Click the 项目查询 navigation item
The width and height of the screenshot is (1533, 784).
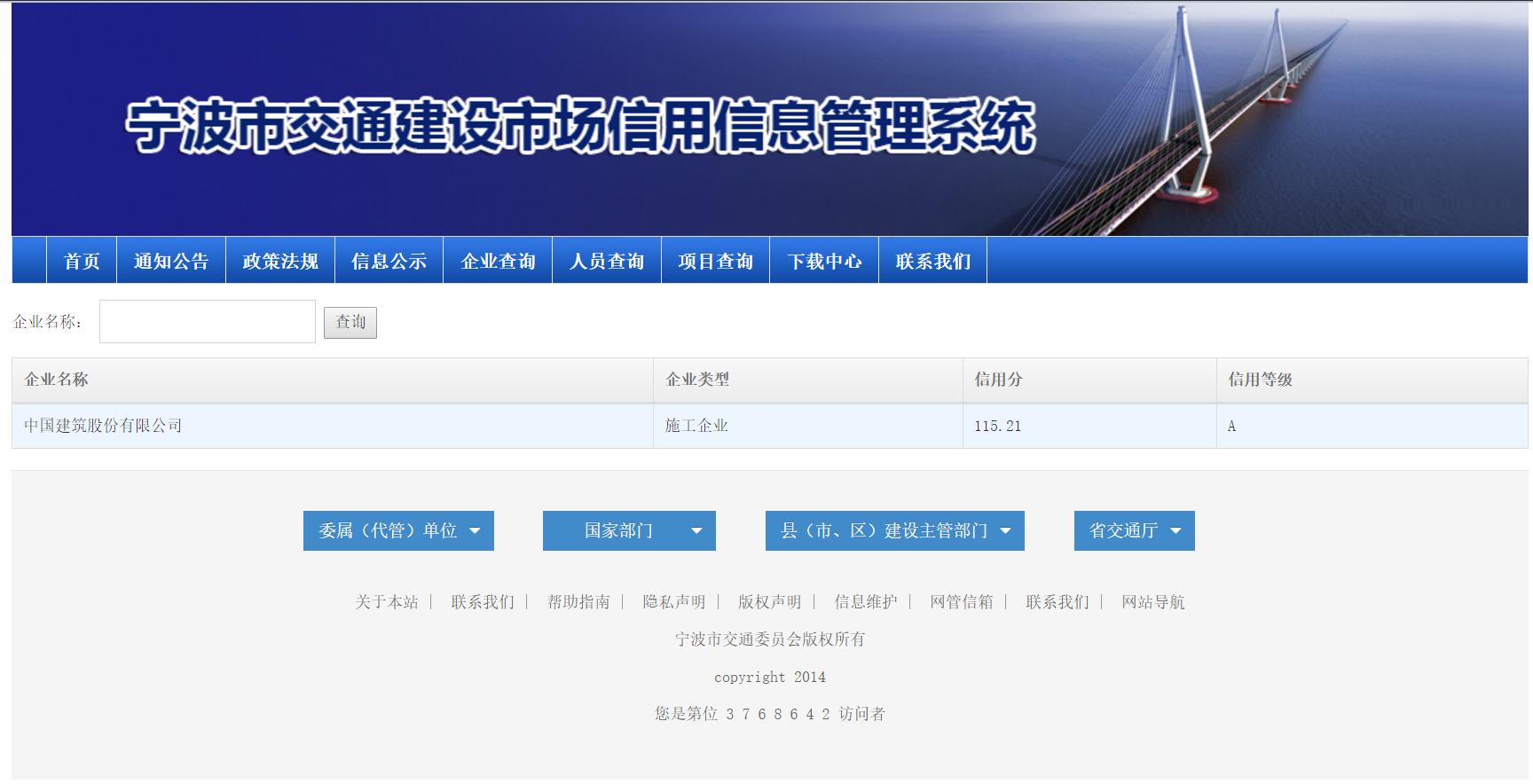(715, 261)
